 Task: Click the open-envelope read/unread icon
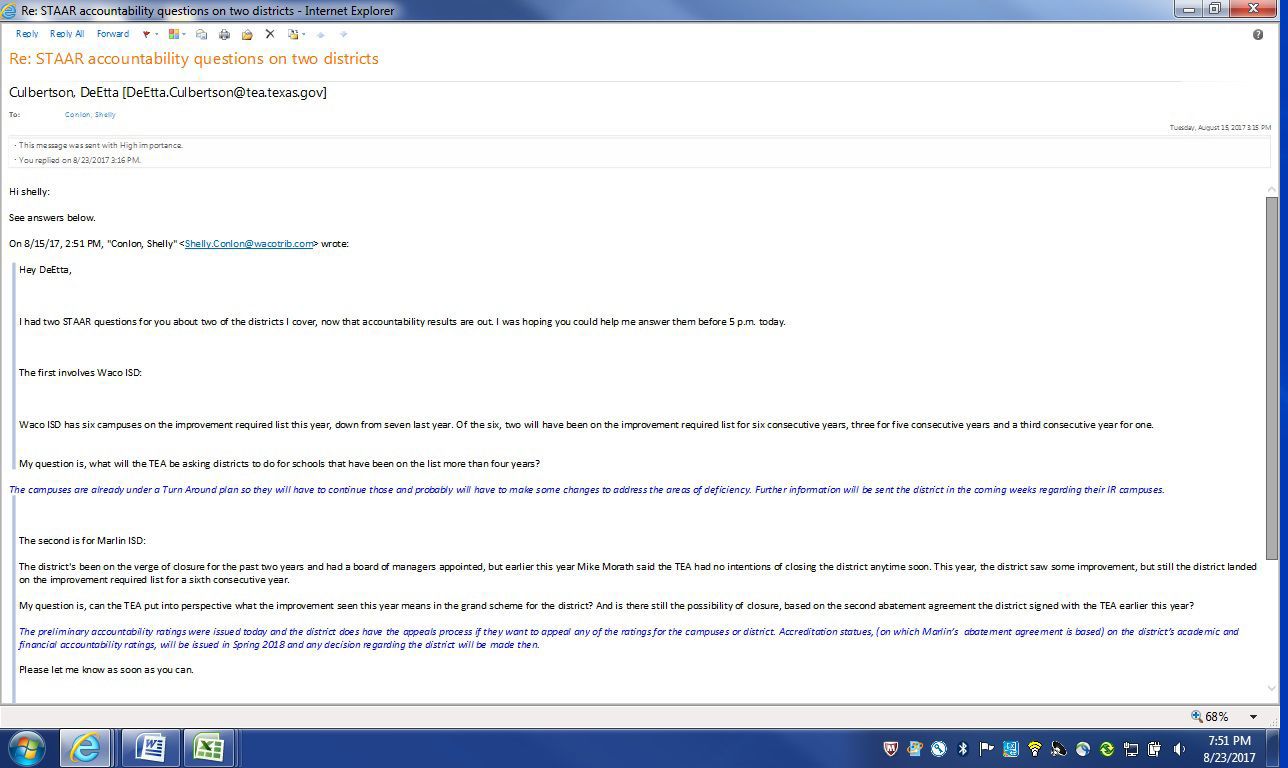coord(247,34)
